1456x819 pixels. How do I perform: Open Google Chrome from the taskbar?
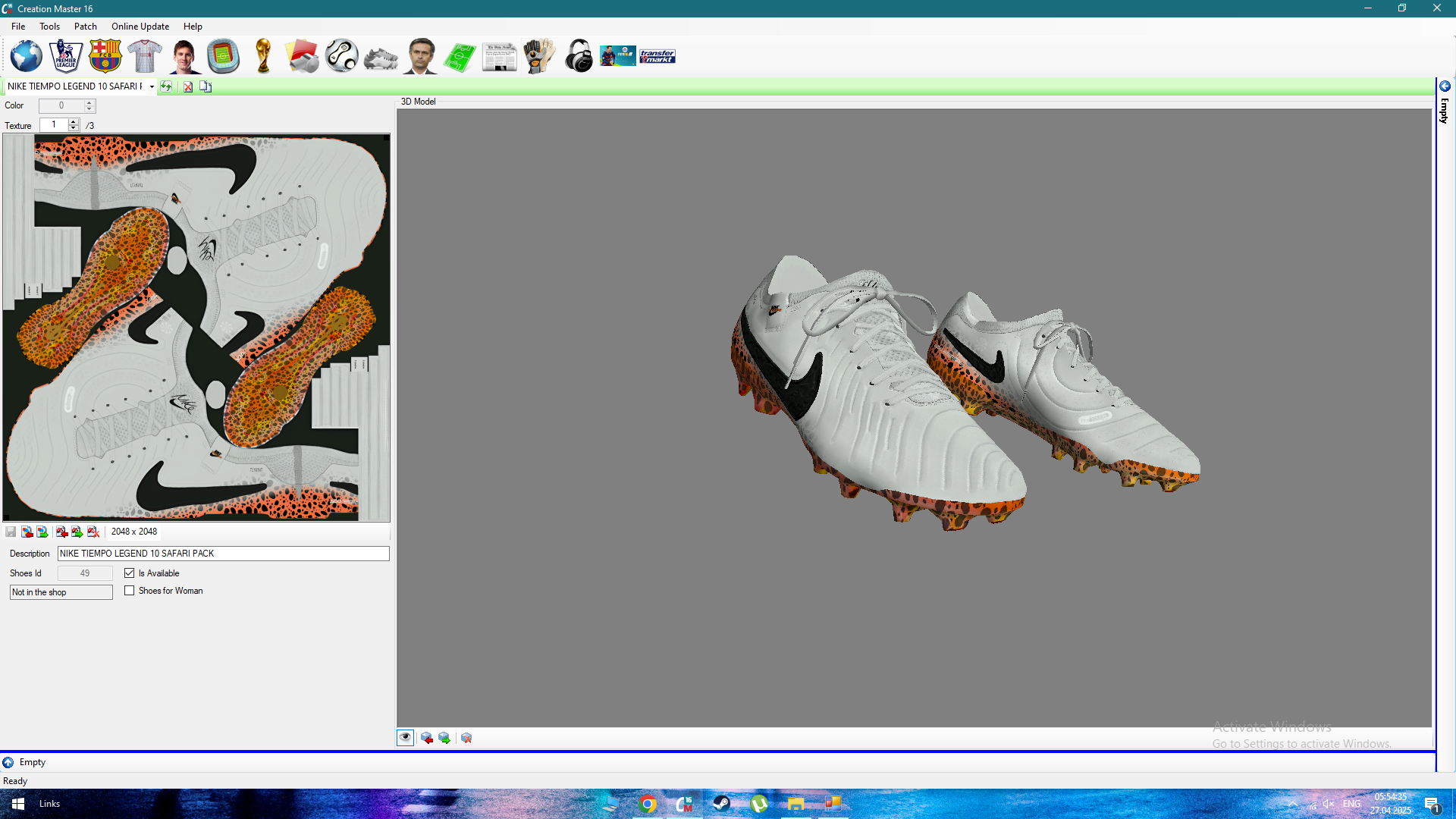648,804
